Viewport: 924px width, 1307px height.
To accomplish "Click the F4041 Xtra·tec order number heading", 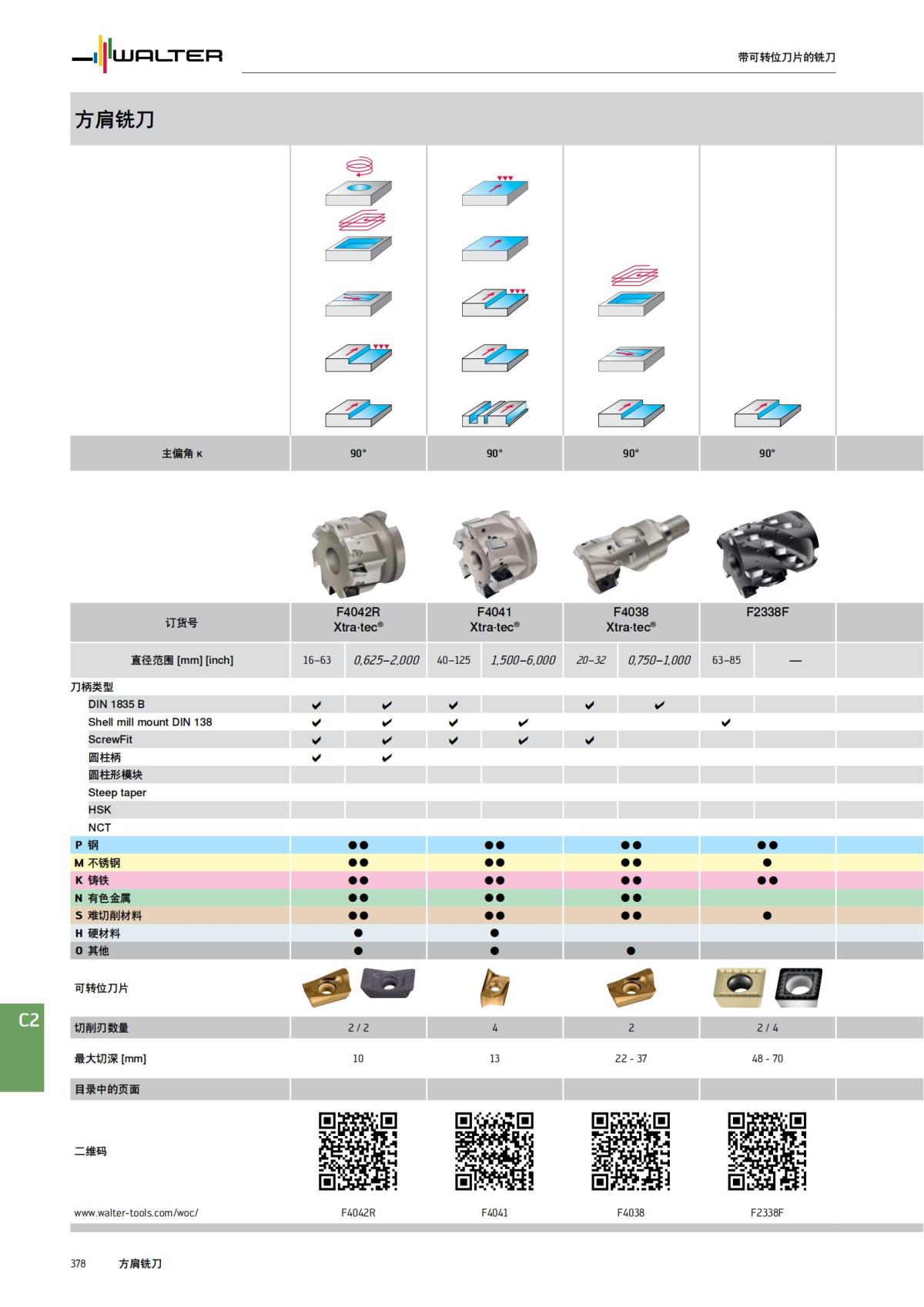I will pos(494,620).
